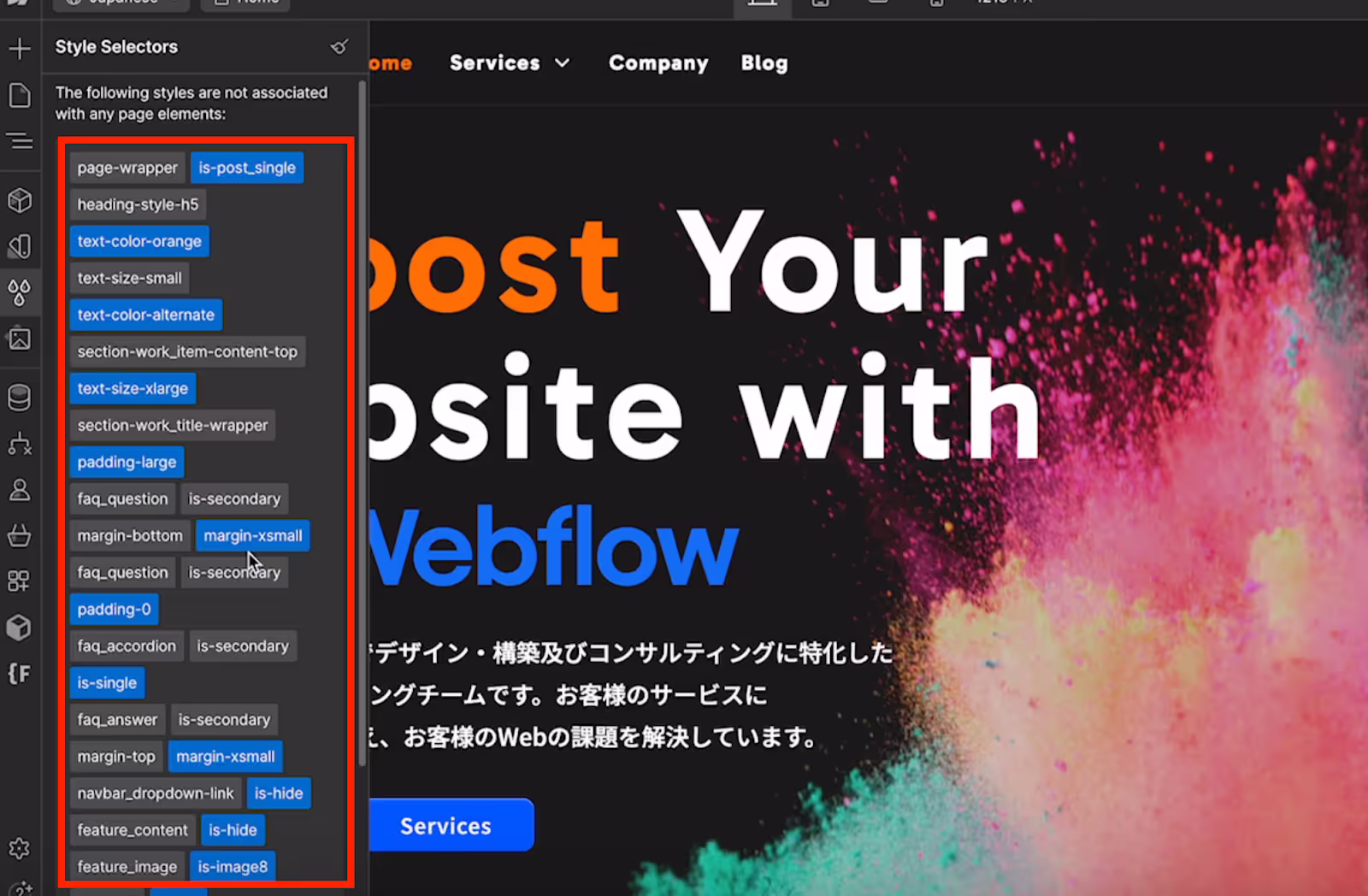Select the faq_accordion tag
1368x896 pixels.
click(x=127, y=646)
